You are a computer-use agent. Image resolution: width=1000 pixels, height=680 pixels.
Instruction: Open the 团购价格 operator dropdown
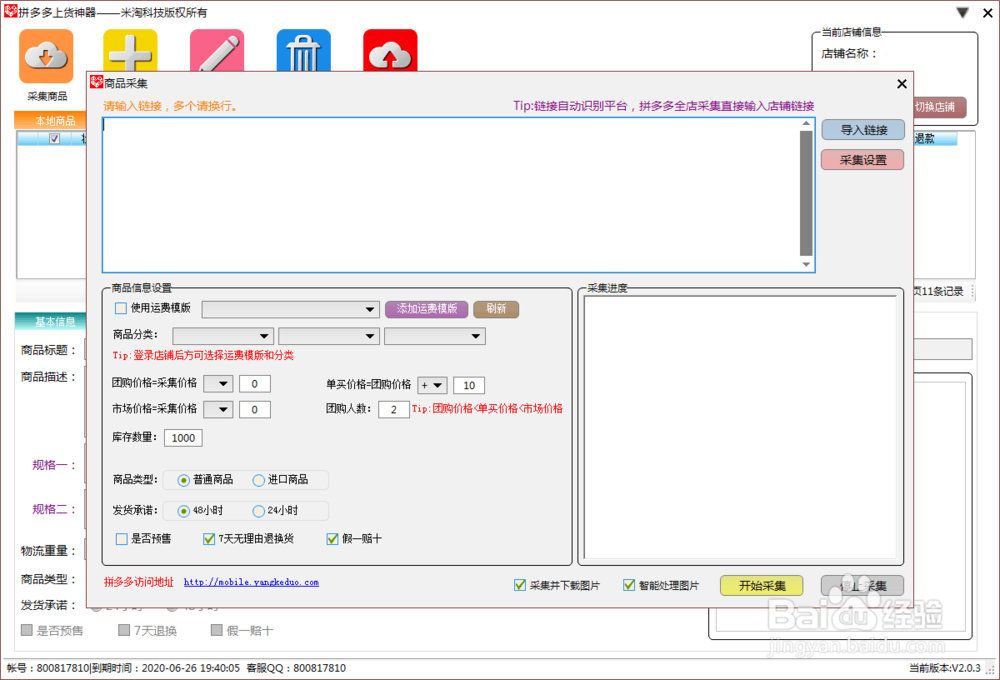(218, 384)
